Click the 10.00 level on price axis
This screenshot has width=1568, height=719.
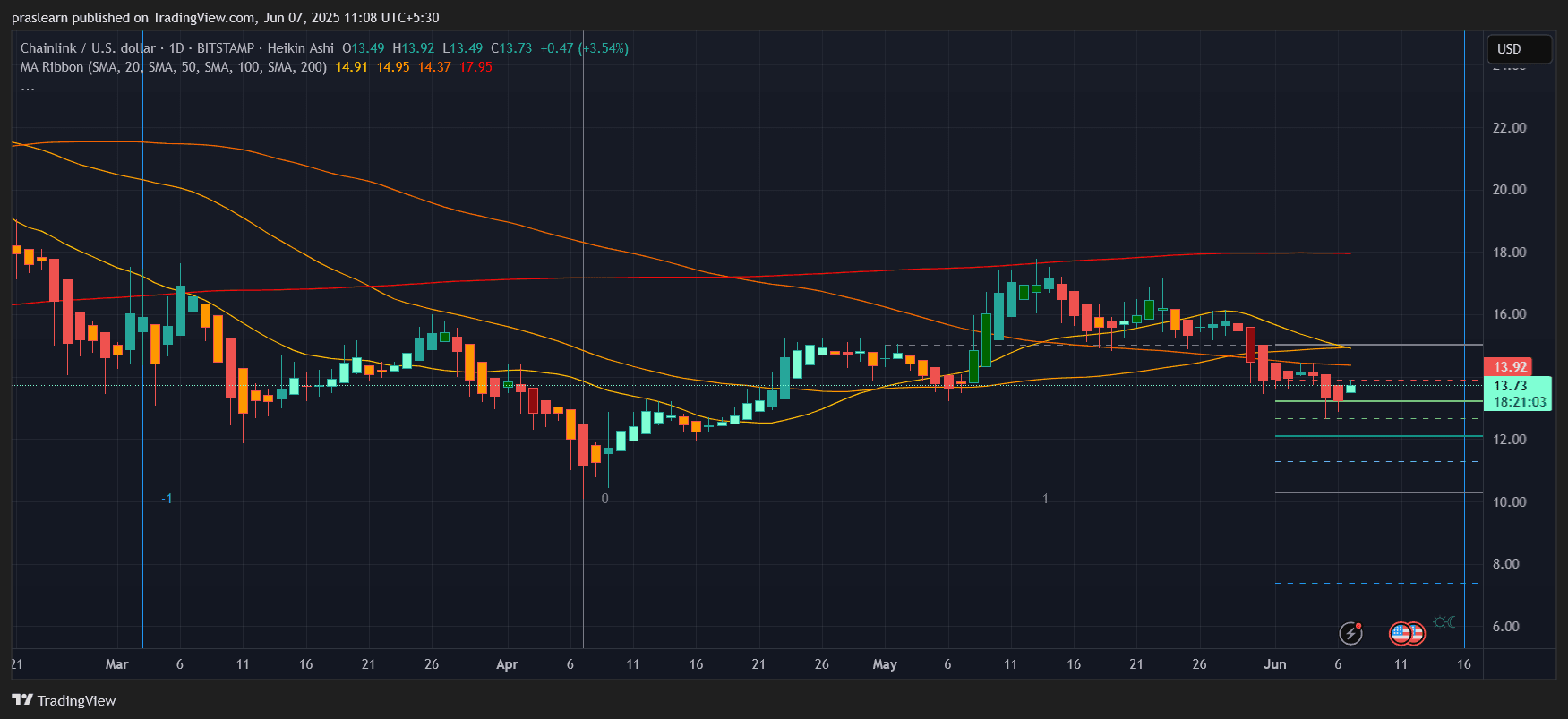[x=1509, y=502]
